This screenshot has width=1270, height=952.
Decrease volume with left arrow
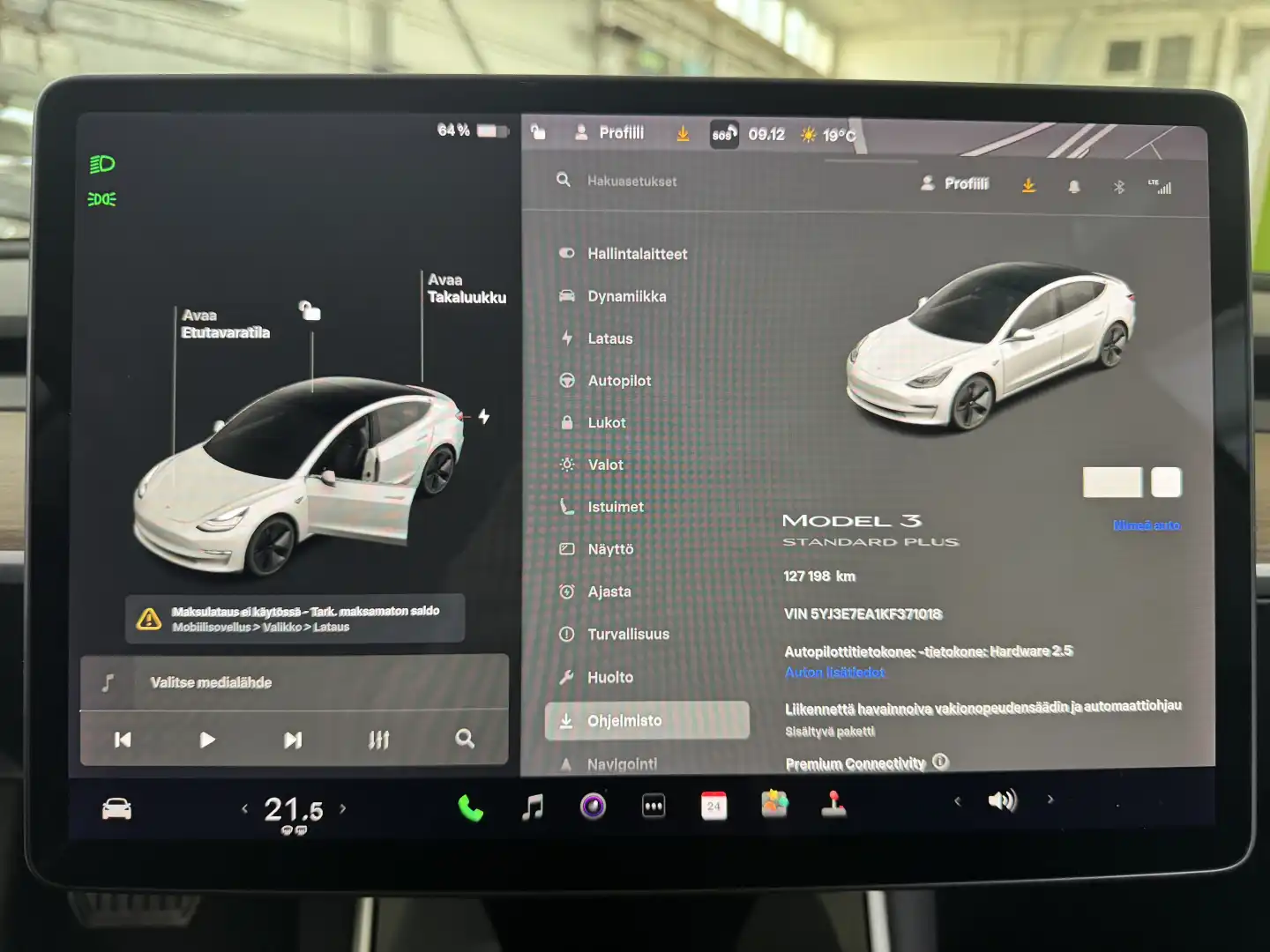(957, 800)
